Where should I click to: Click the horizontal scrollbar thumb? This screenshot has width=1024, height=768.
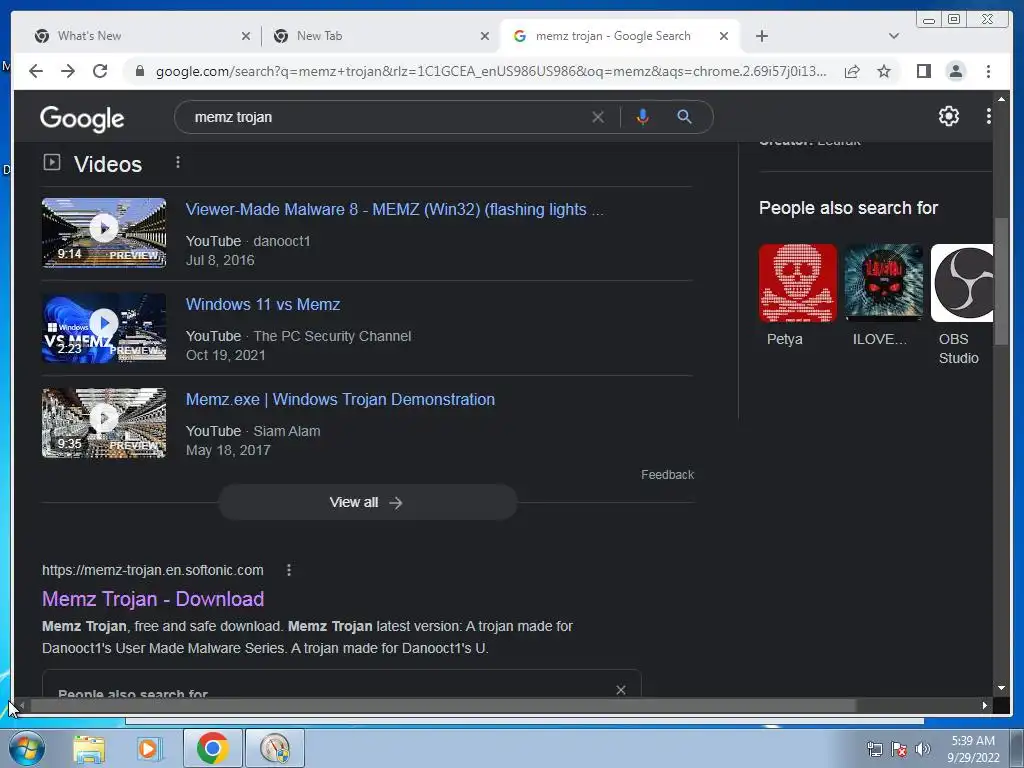tap(443, 705)
